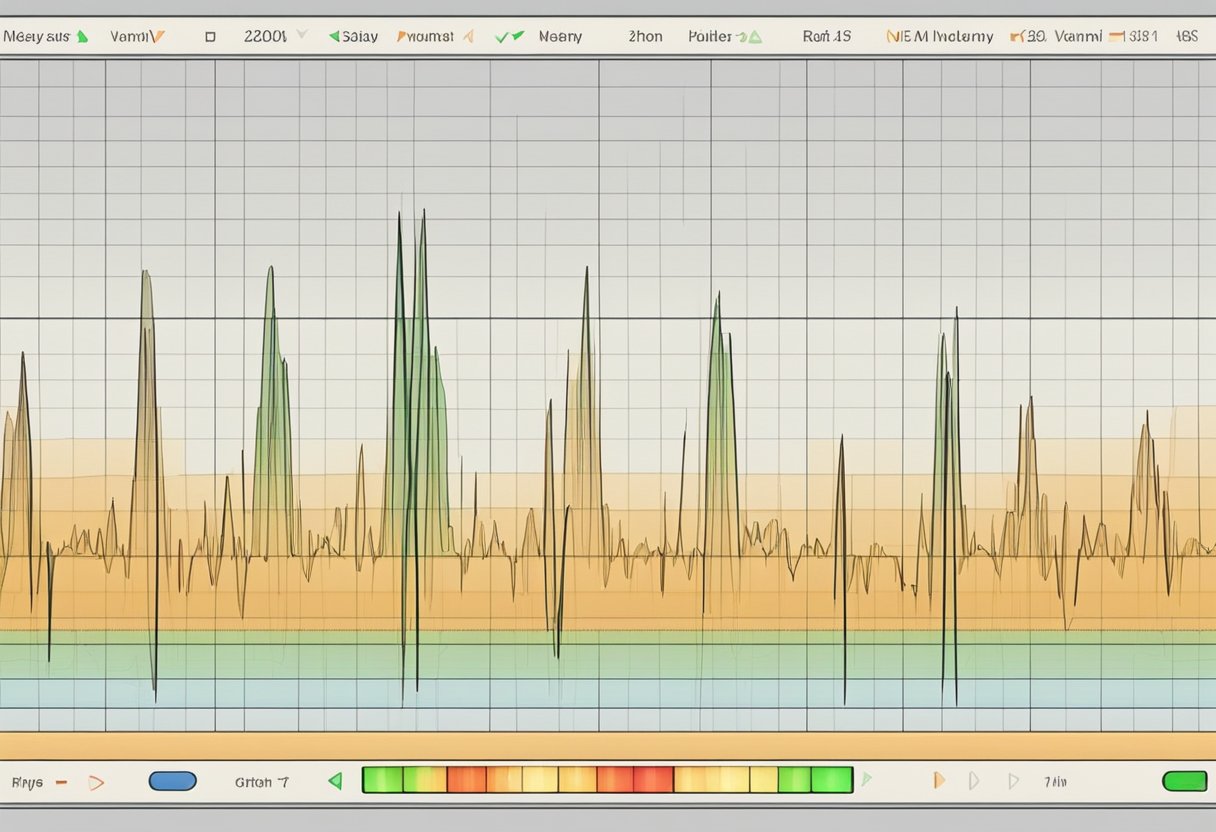Viewport: 1216px width, 832px height.
Task: Click the green left arrow before the color bar
Action: 336,781
